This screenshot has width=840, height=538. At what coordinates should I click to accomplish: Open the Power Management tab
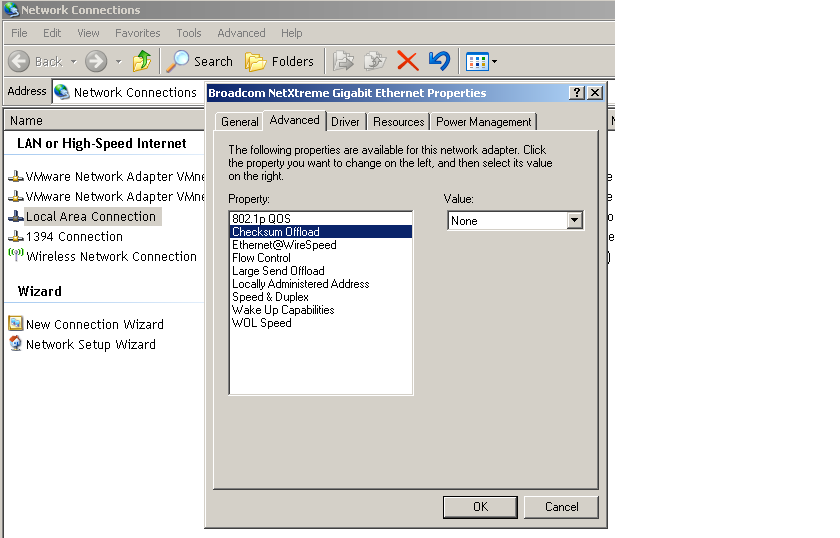pos(484,122)
